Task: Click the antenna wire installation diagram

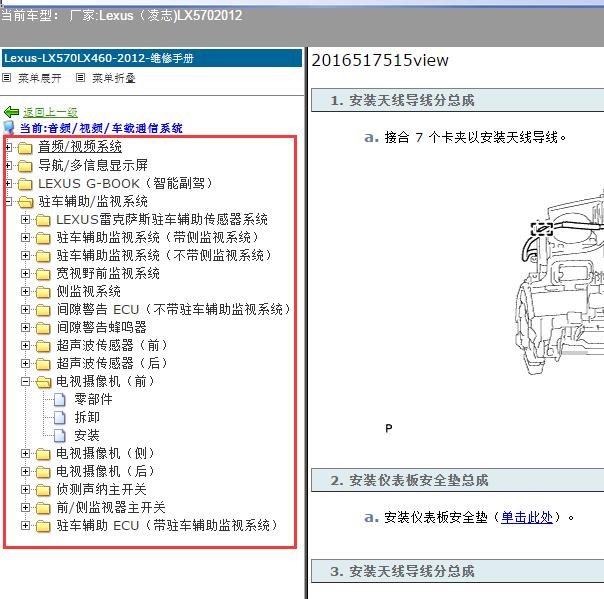Action: pos(559,283)
